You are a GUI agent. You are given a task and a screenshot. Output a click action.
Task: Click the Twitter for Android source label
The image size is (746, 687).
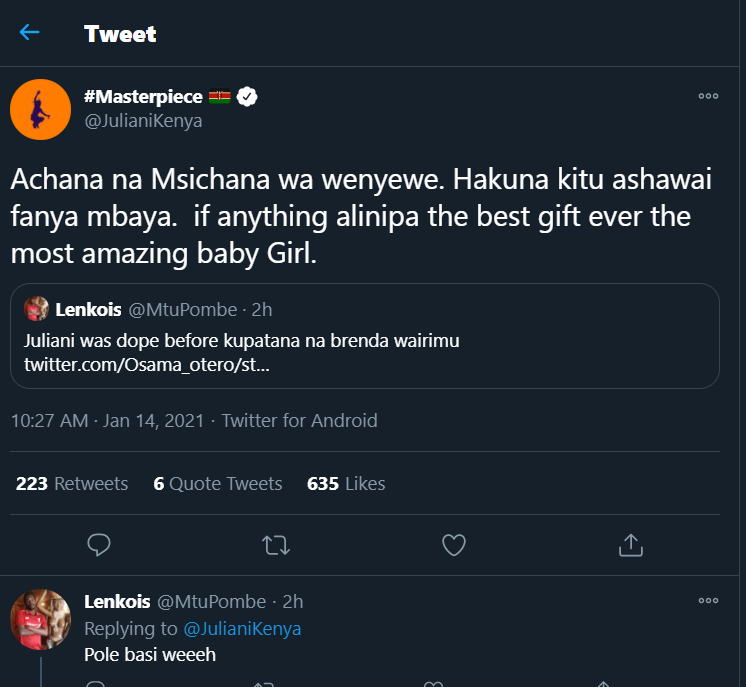point(300,421)
